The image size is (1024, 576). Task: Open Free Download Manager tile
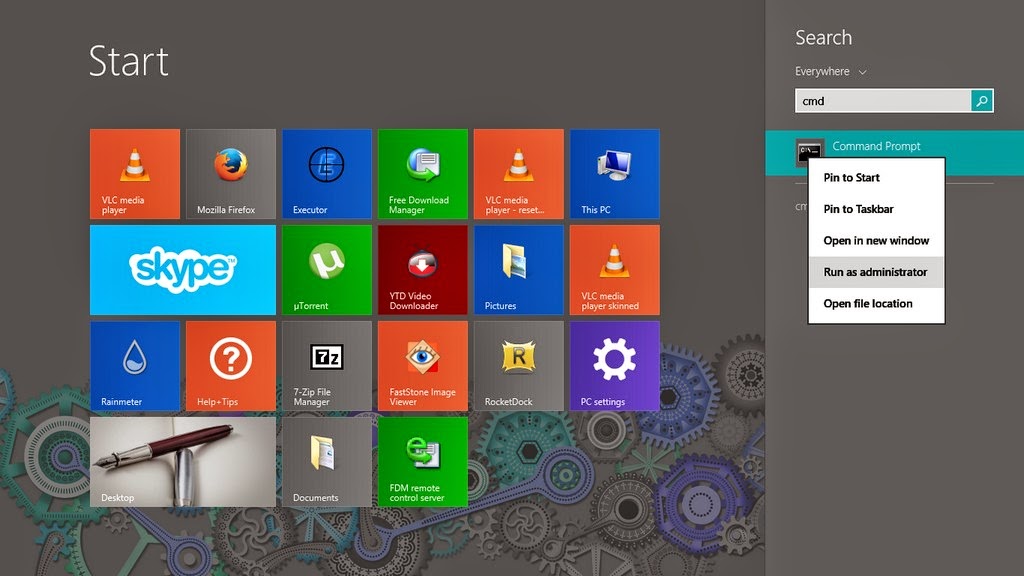(x=423, y=174)
